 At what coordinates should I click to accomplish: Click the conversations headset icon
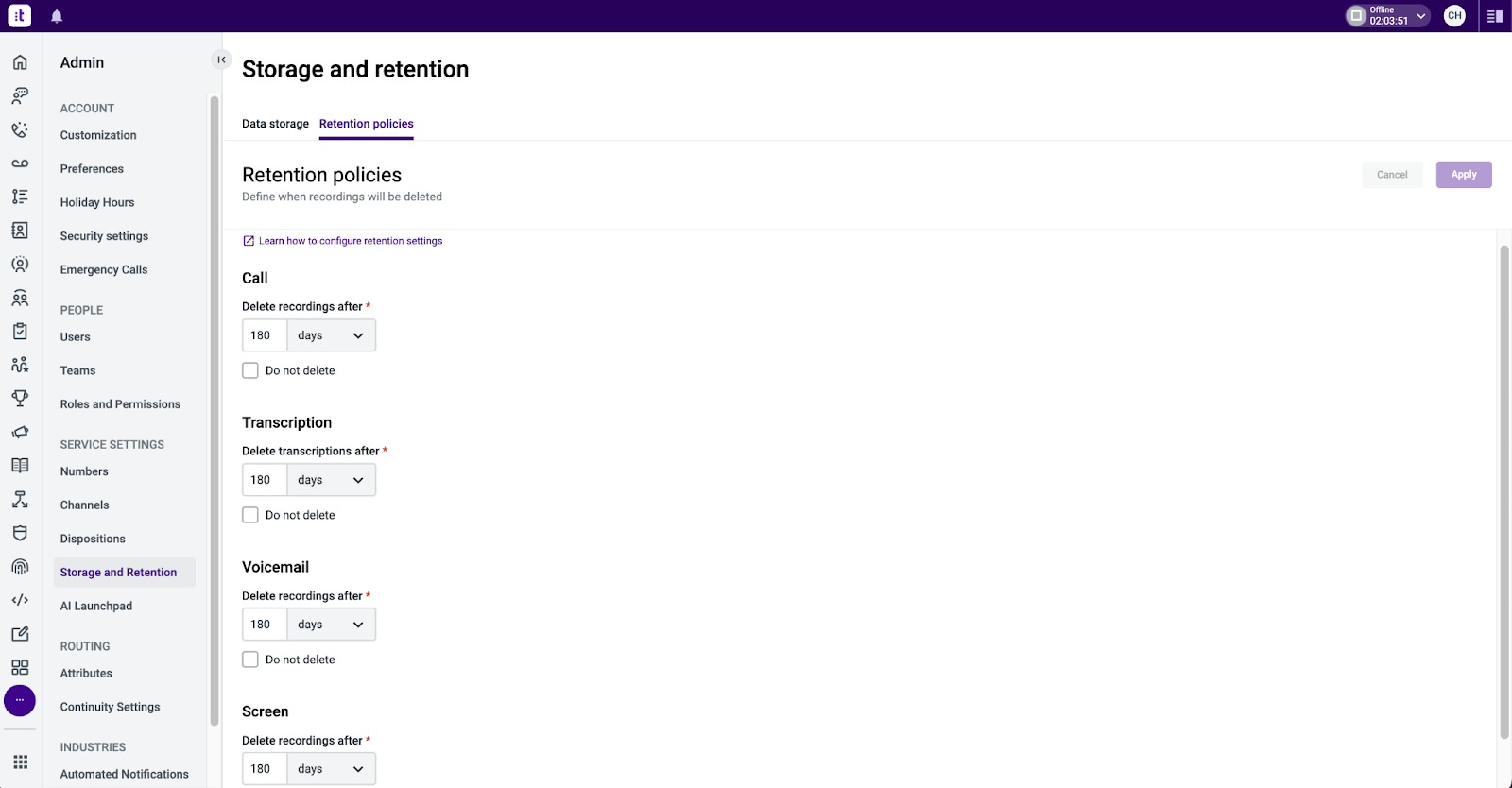20,95
